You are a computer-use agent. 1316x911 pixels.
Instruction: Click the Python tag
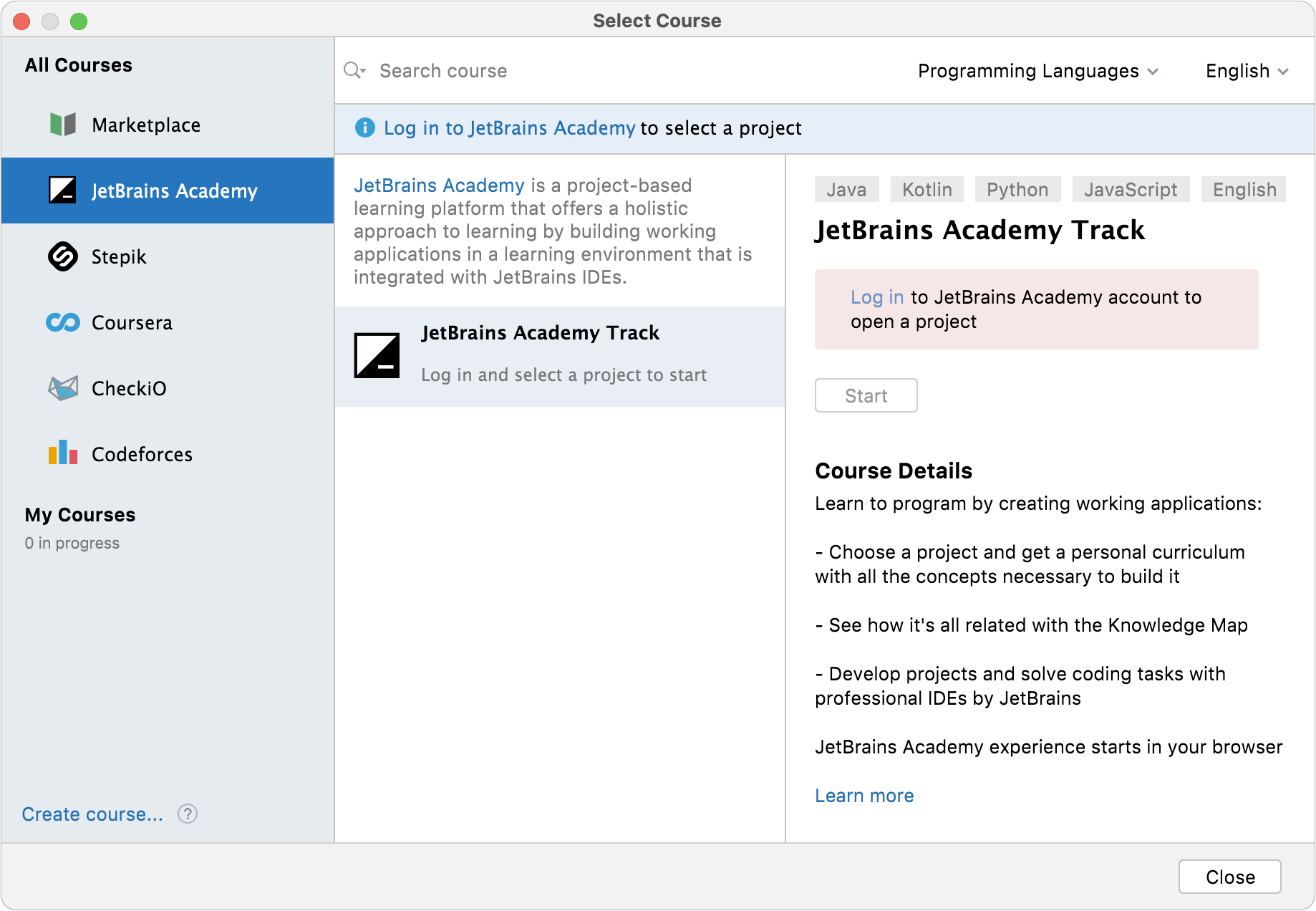coord(1017,189)
